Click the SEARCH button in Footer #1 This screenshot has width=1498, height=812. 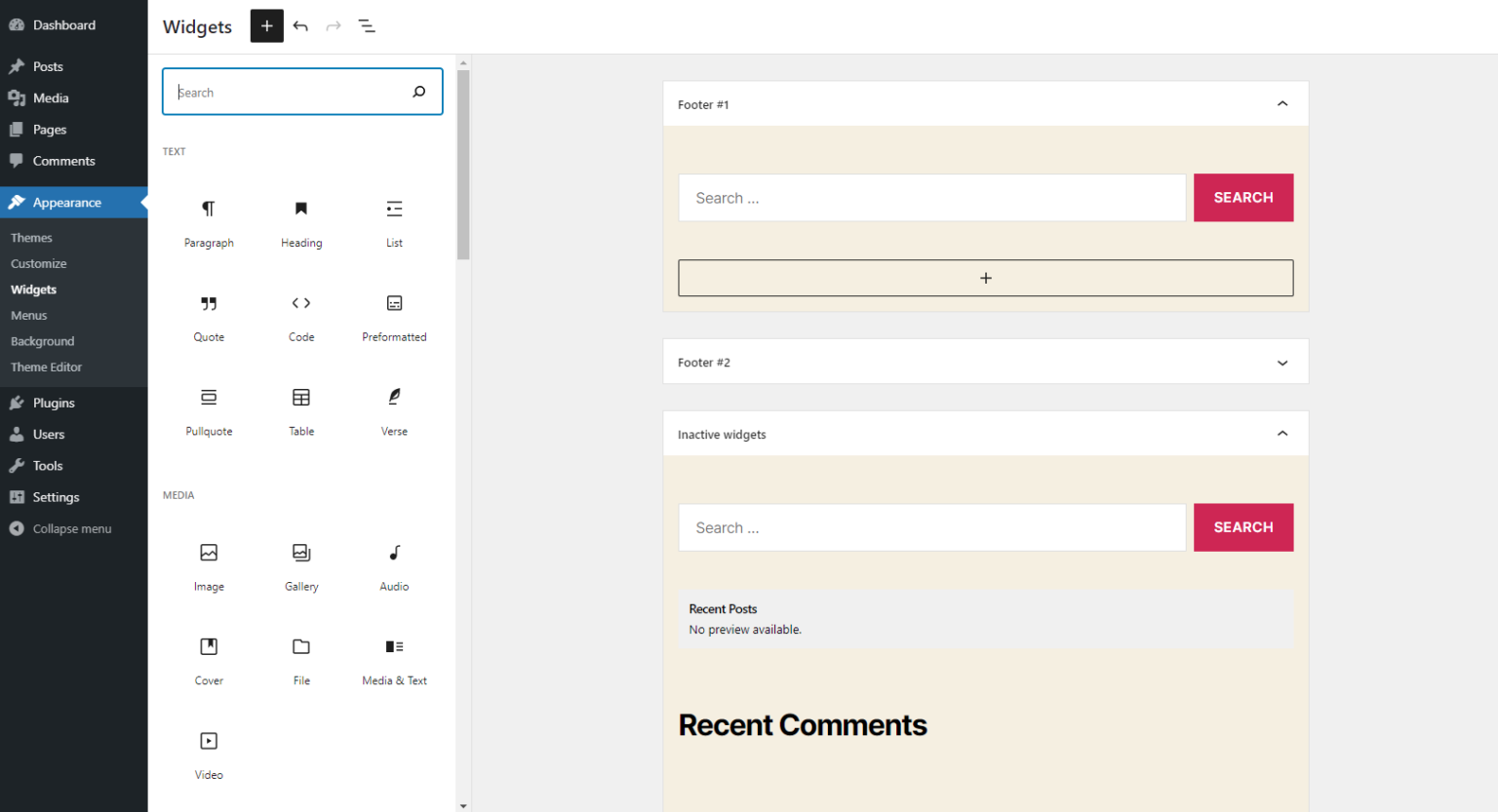[1243, 198]
